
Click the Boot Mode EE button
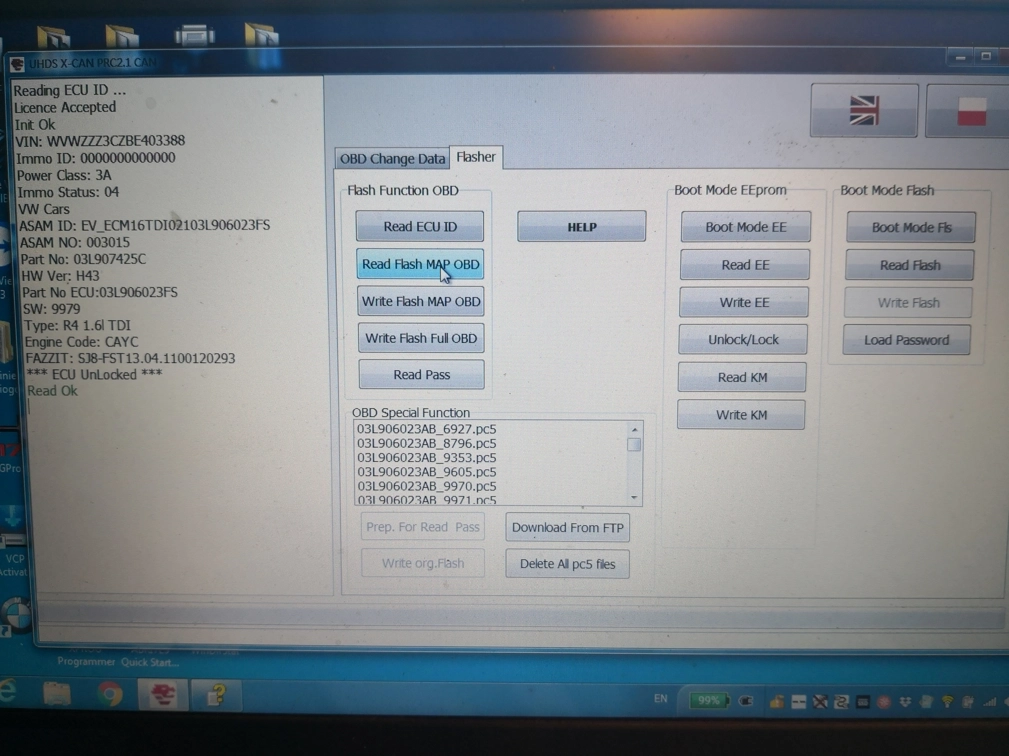click(x=745, y=227)
